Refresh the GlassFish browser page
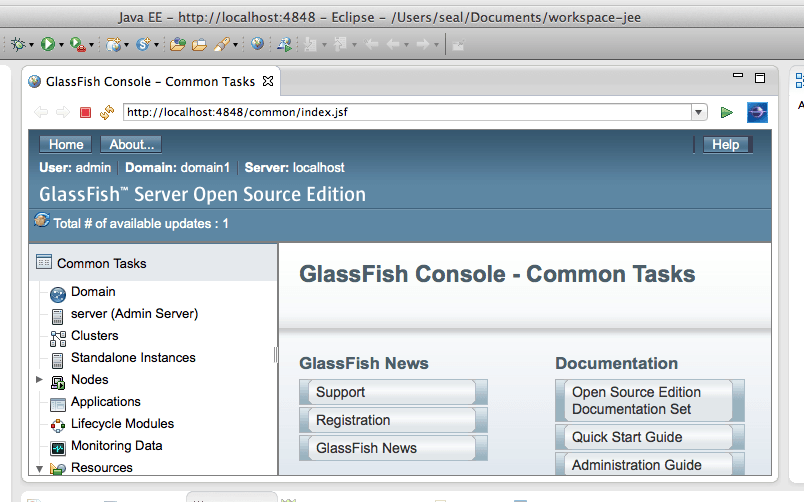 (107, 113)
